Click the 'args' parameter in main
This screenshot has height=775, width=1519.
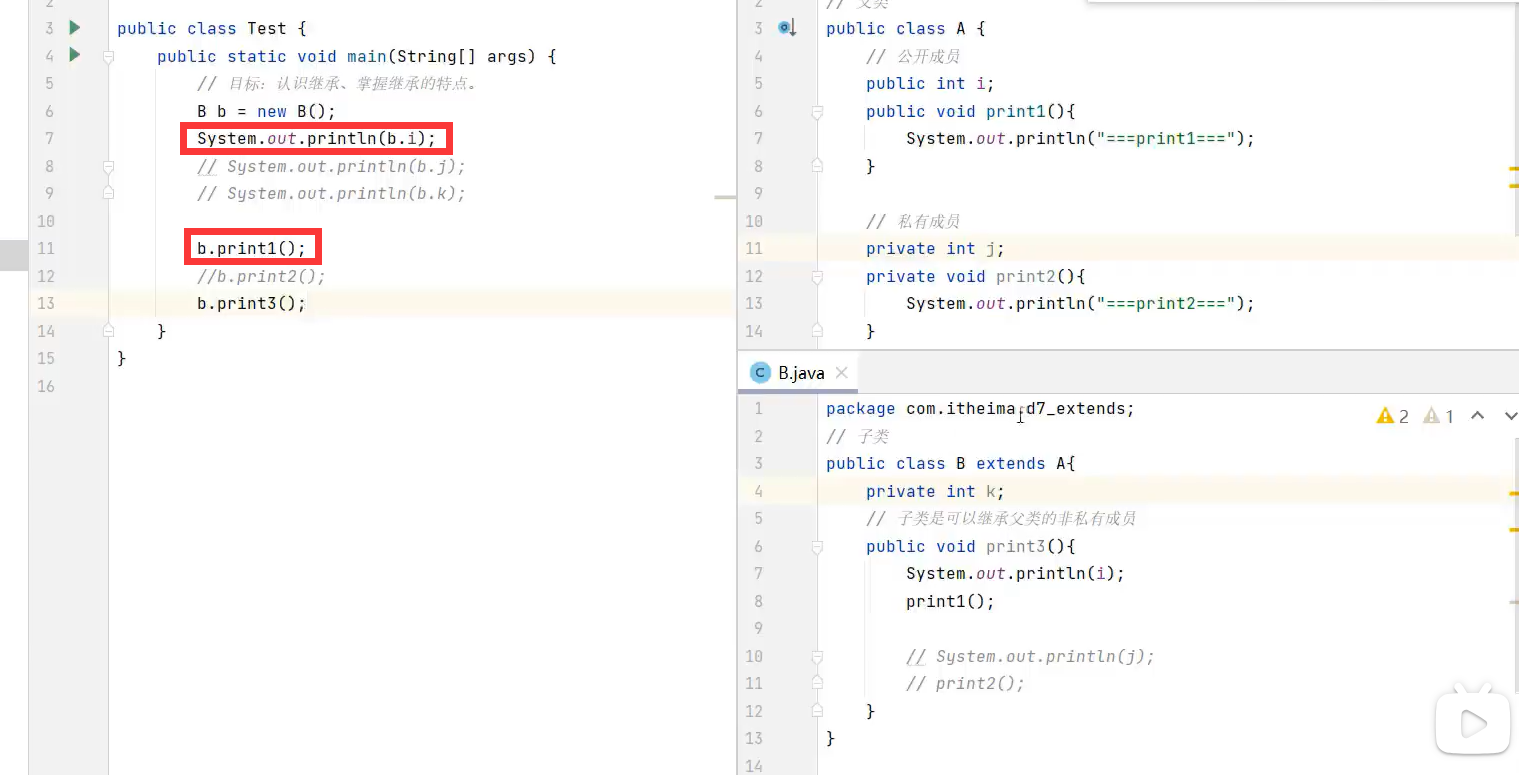(x=507, y=56)
